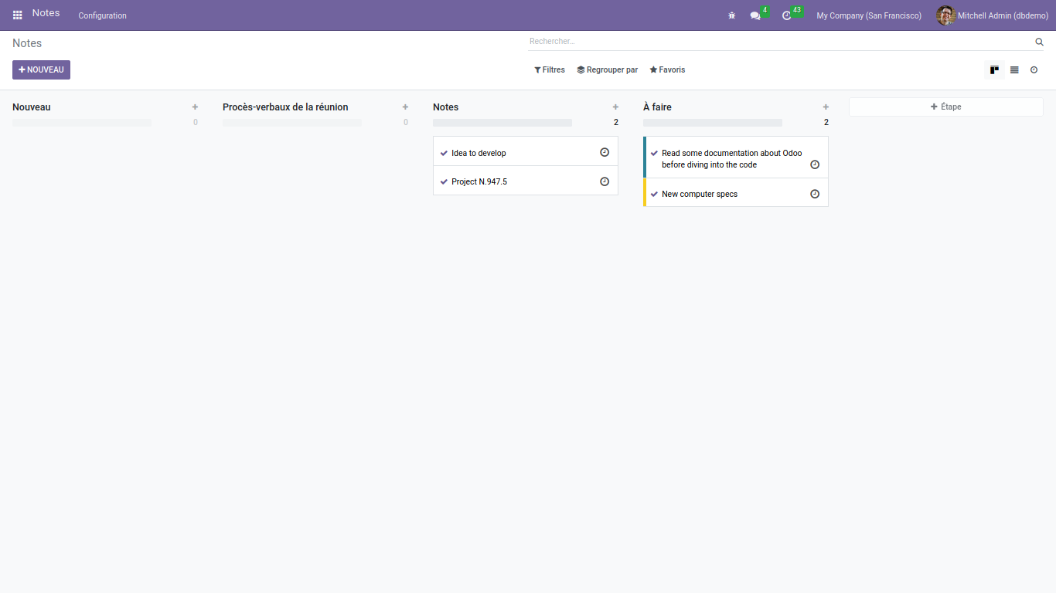Open the Configuration menu
1056x593 pixels.
click(x=102, y=16)
